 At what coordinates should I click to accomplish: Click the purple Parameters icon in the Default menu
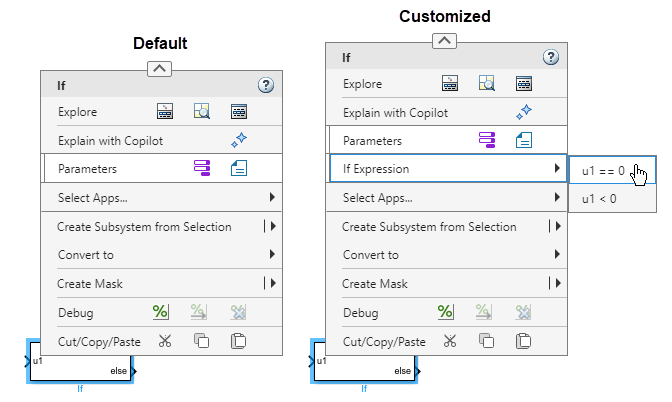coord(202,169)
